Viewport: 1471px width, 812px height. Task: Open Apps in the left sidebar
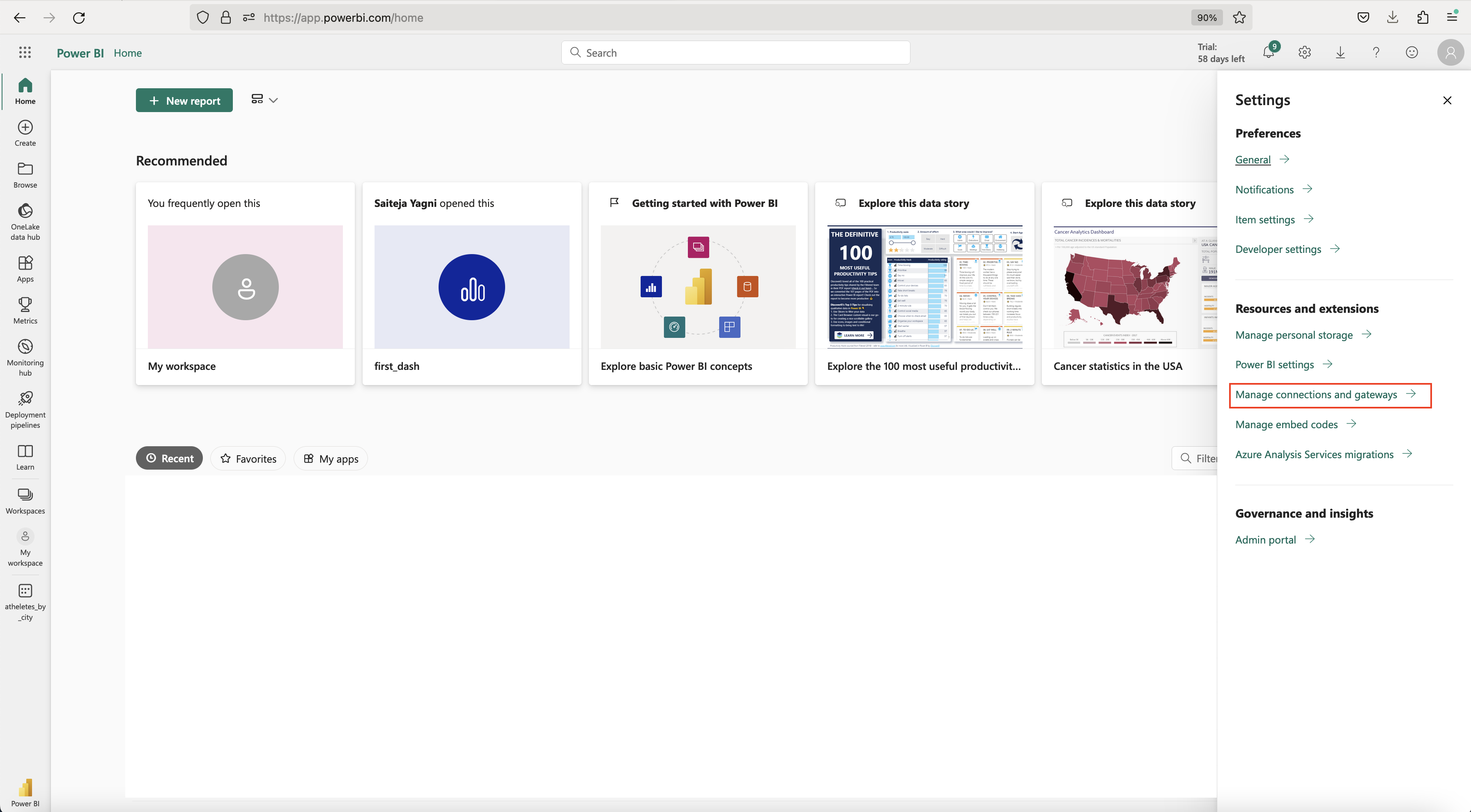[x=25, y=269]
